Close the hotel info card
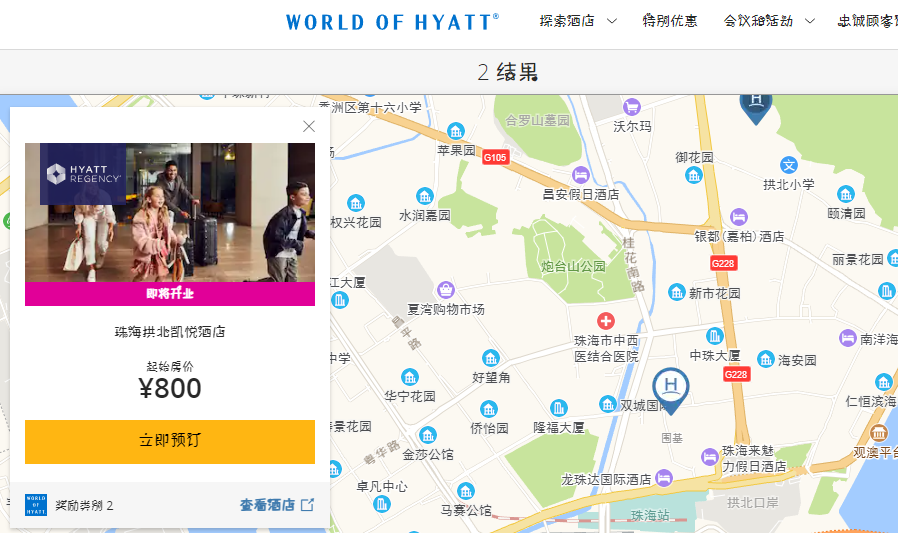898x533 pixels. click(309, 126)
